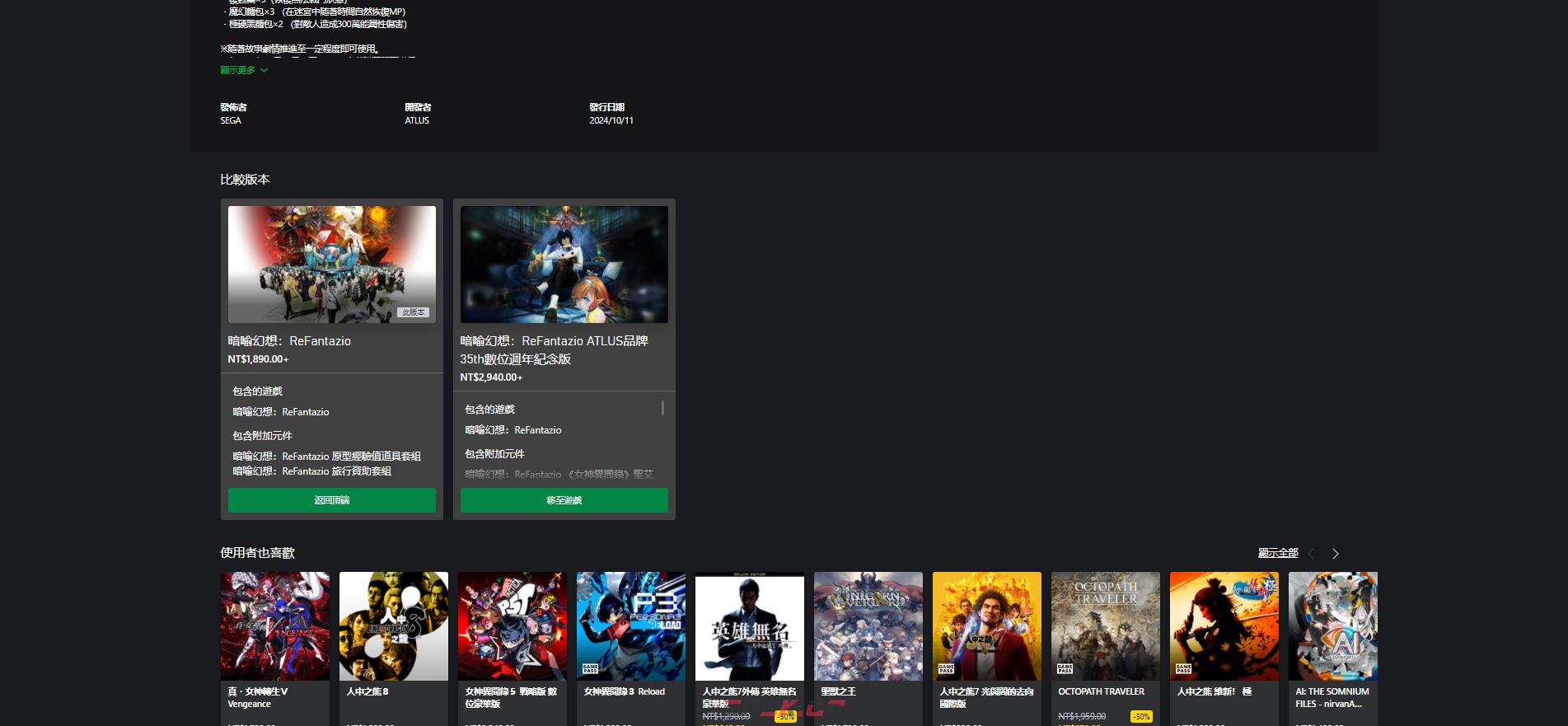Image resolution: width=1568 pixels, height=726 pixels.
Task: Click ReFantazio 旅行資助套組 add-on
Action: tap(312, 471)
